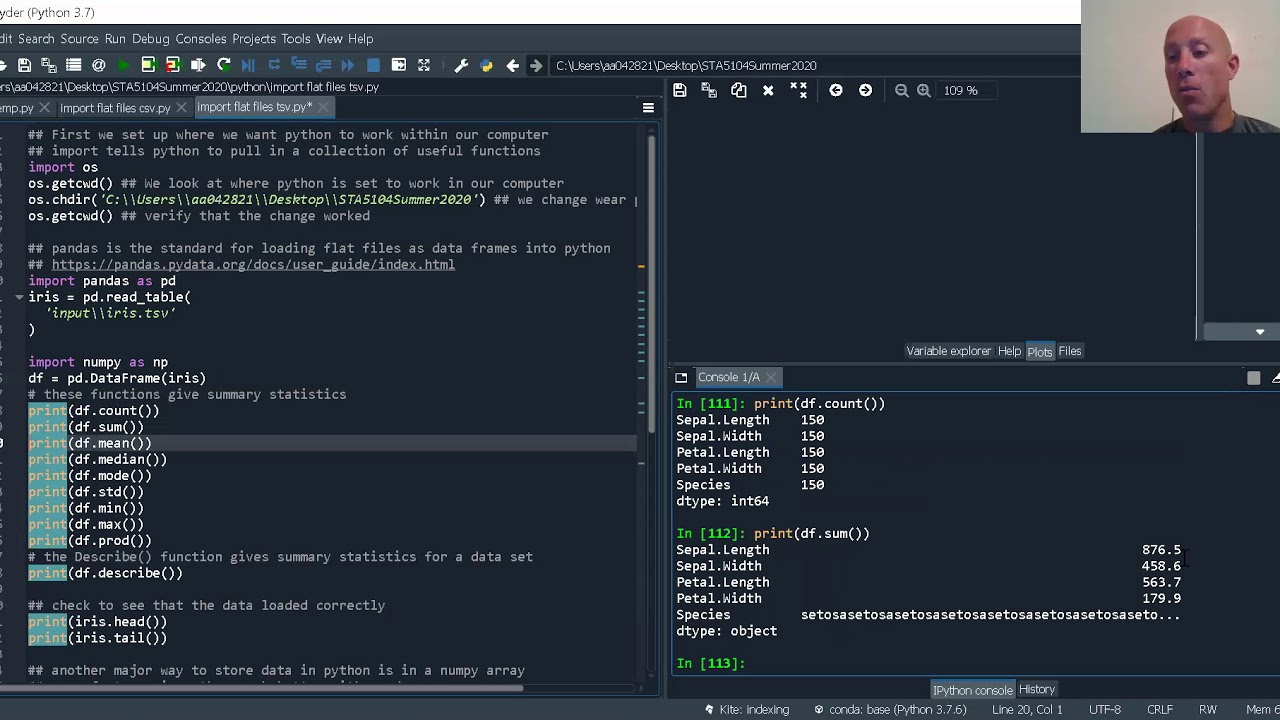Viewport: 1280px width, 720px height.
Task: Open the Consoles menu
Action: (x=200, y=39)
